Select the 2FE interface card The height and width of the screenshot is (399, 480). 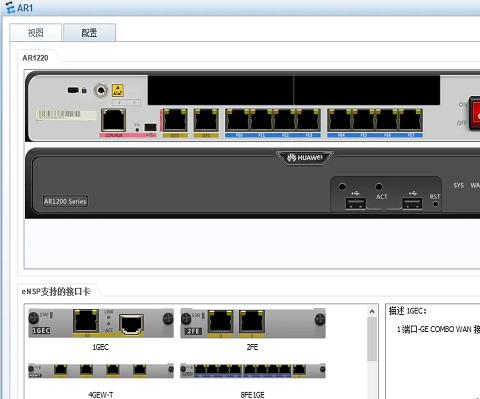tap(253, 323)
